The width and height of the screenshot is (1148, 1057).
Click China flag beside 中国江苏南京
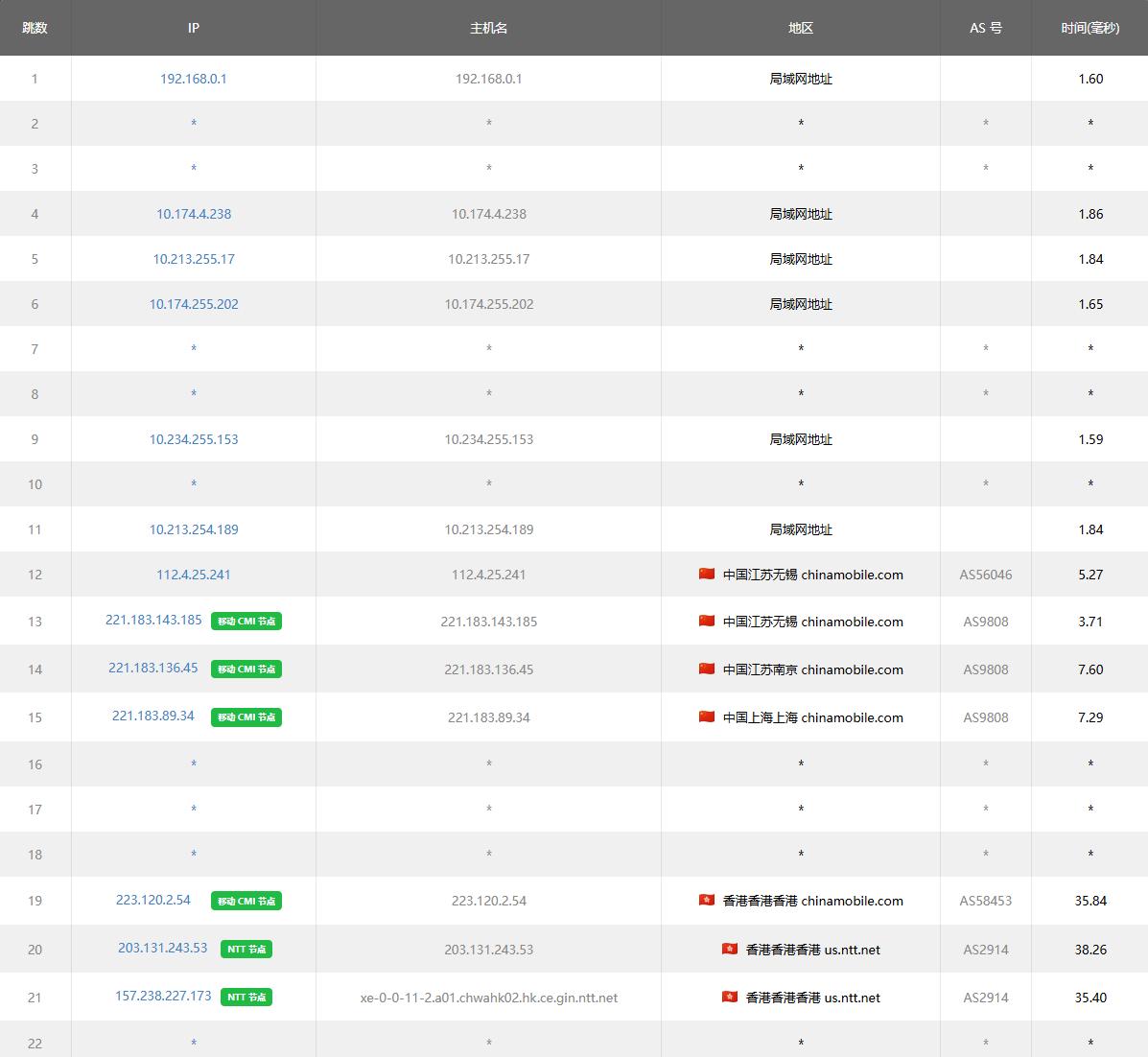707,669
